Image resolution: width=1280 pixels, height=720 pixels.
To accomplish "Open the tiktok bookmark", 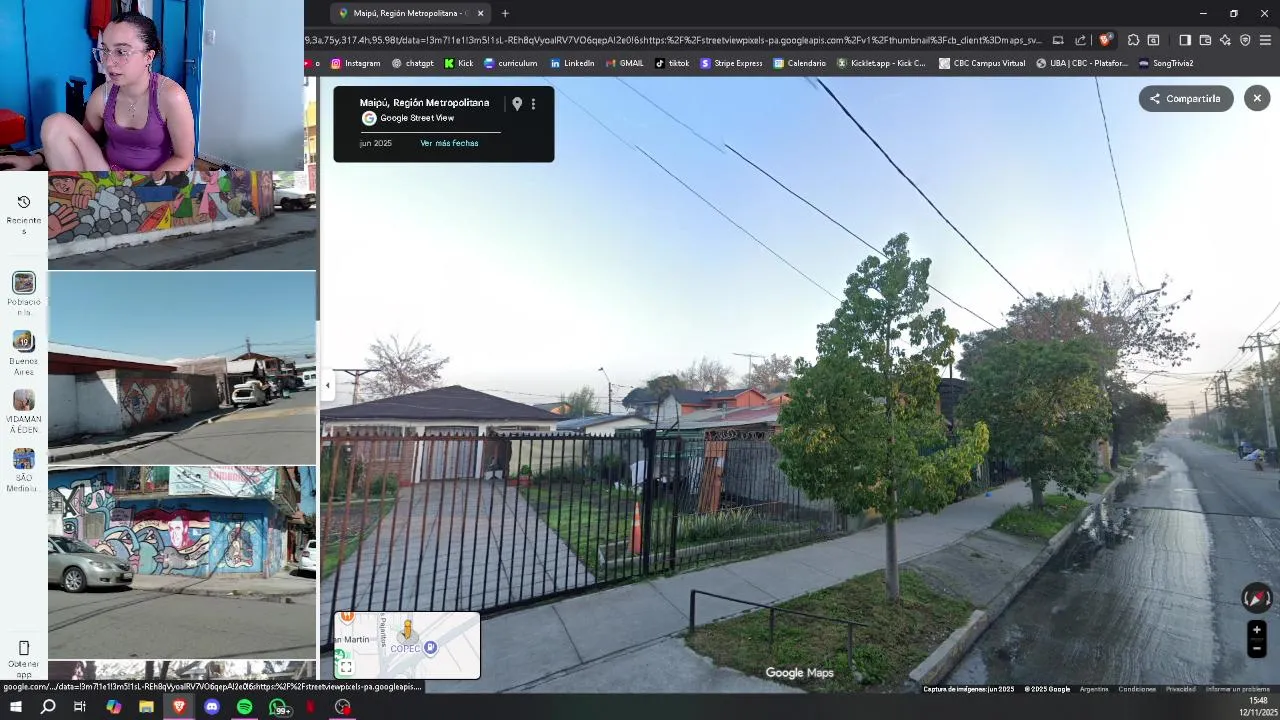I will (x=672, y=63).
